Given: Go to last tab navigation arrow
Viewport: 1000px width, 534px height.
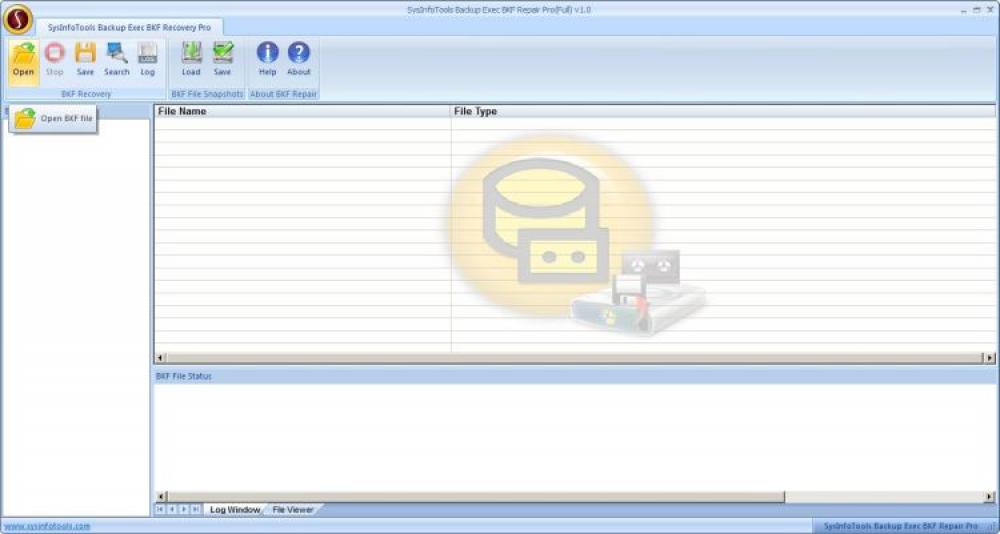Looking at the screenshot, I should pos(195,509).
